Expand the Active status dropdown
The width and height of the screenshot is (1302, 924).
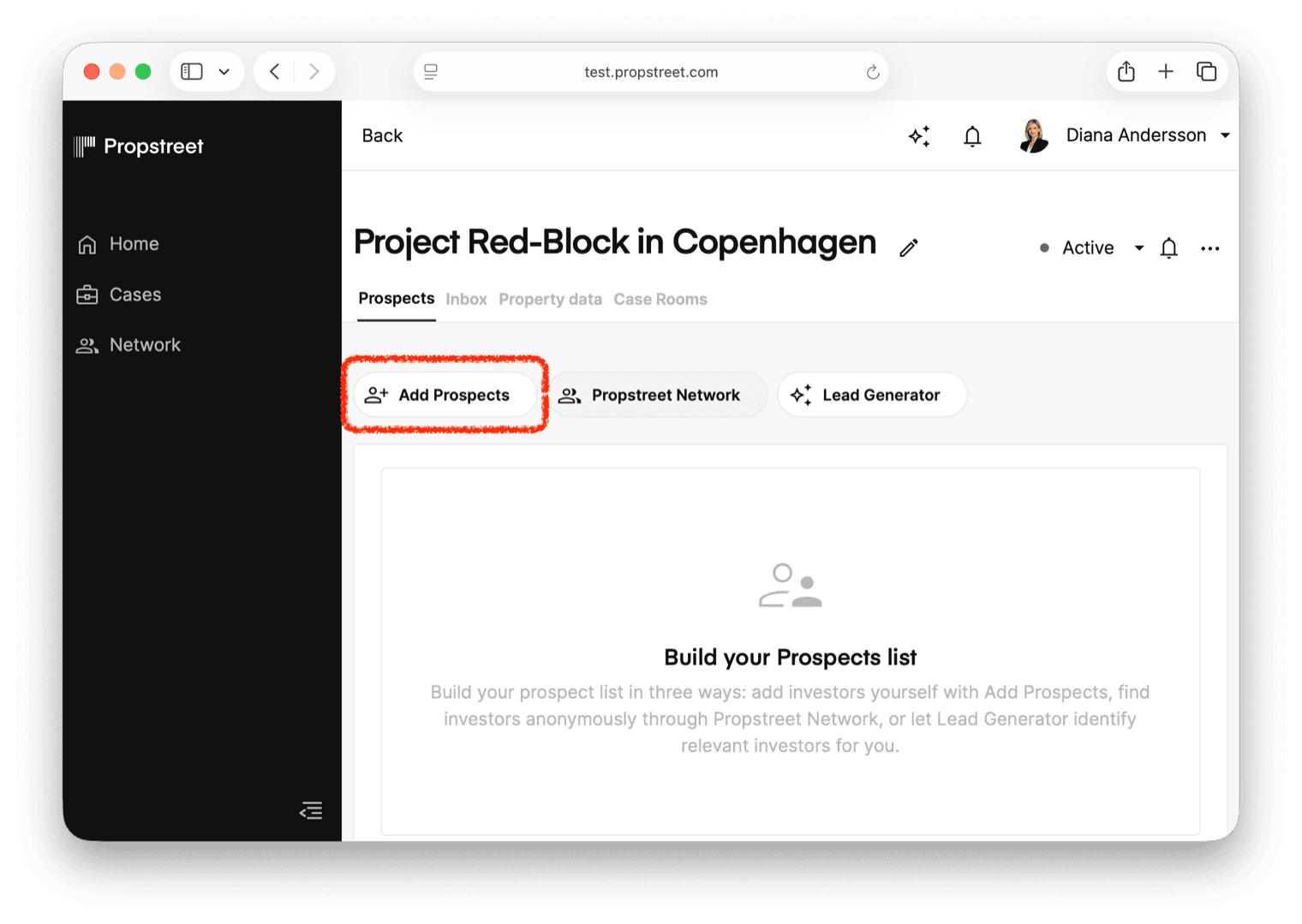point(1138,248)
